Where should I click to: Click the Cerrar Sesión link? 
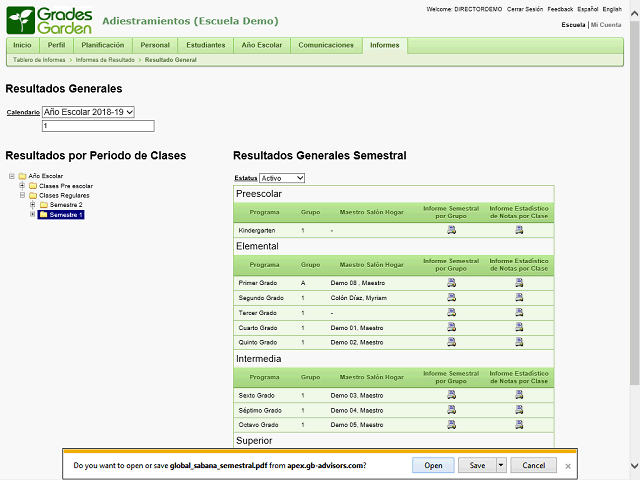point(525,9)
